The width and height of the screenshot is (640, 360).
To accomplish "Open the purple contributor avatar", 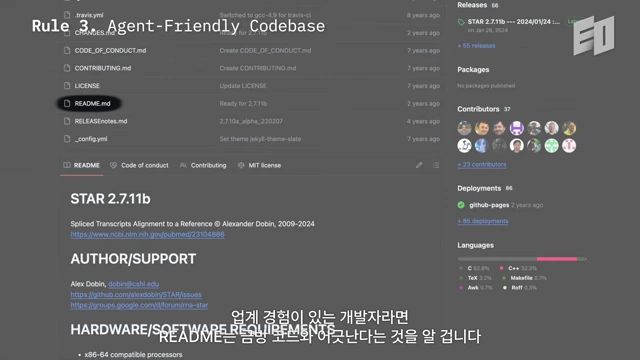I will pos(517,128).
